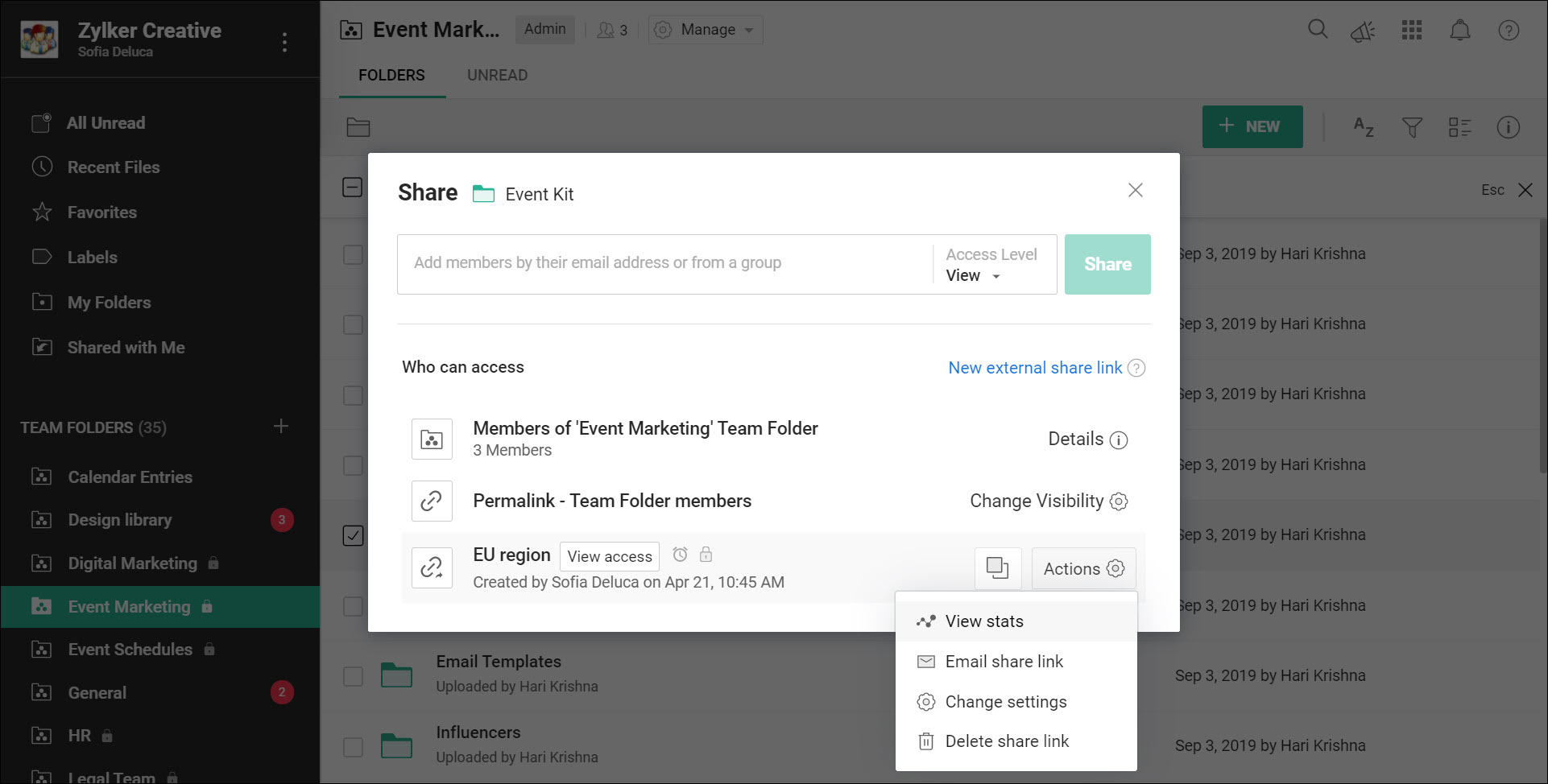Add a team folder with plus icon
Screen dimensions: 1548x784
coord(281,427)
